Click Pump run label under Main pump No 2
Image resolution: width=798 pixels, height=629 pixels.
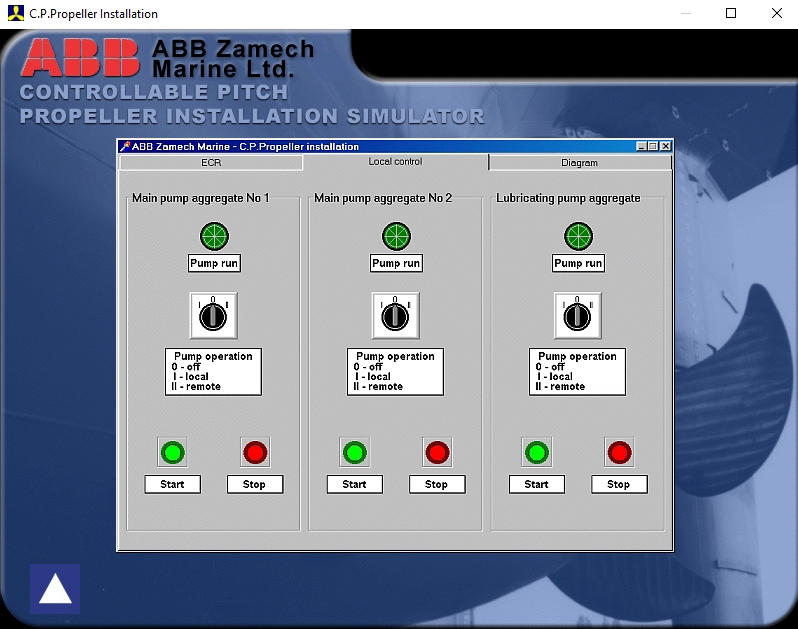coord(396,263)
